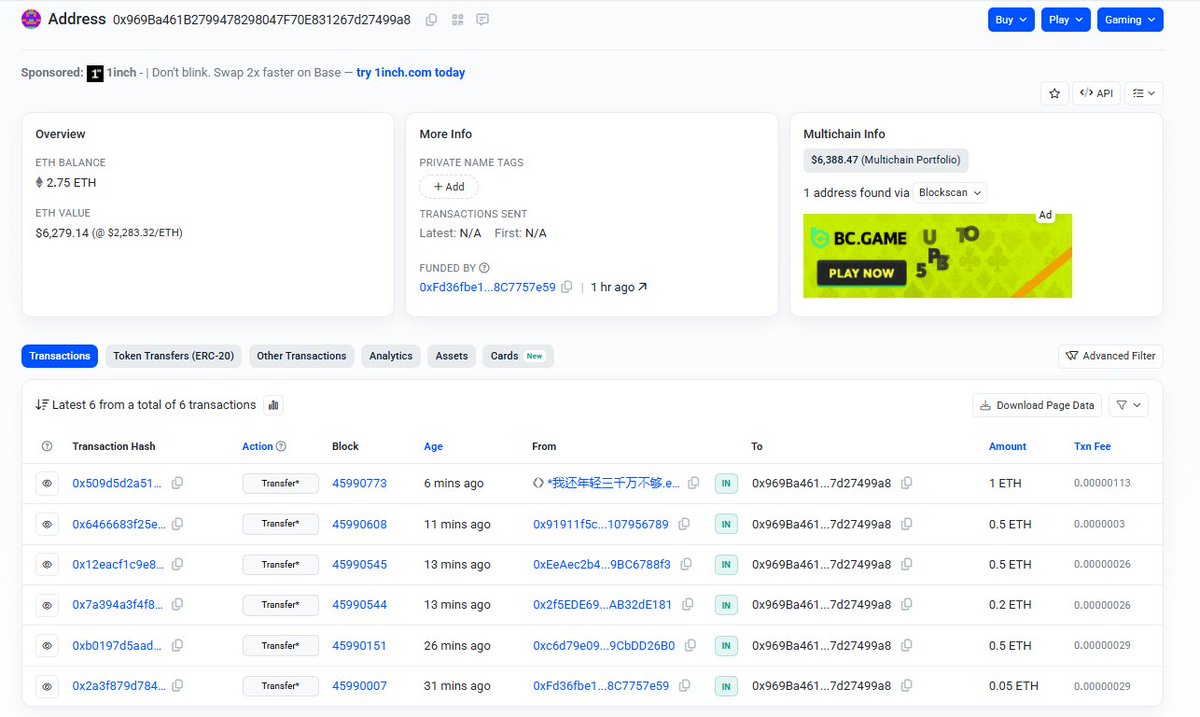1200x717 pixels.
Task: Open the 'try 1inch.com today' link
Action: click(410, 73)
